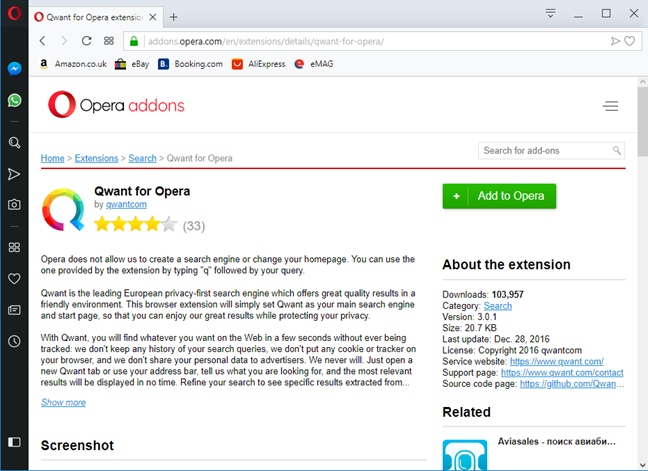Click the Downloads 103,957 value

pyautogui.click(x=507, y=295)
